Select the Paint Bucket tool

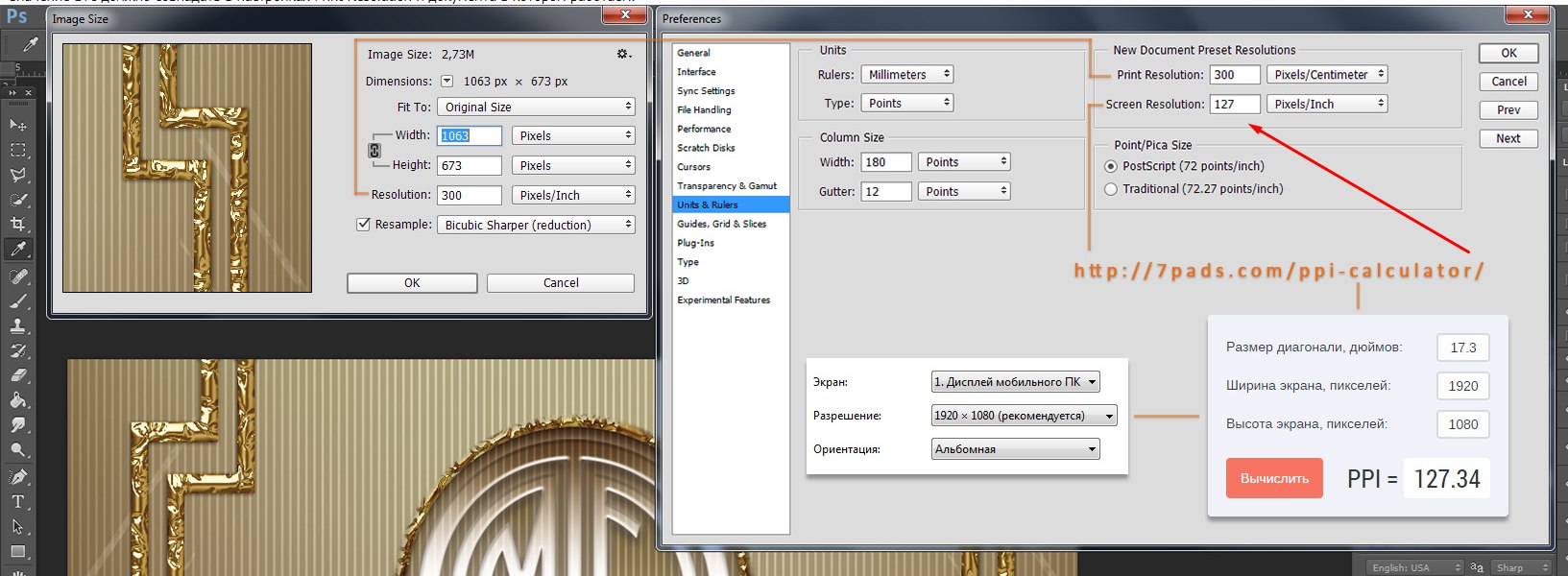[17, 401]
